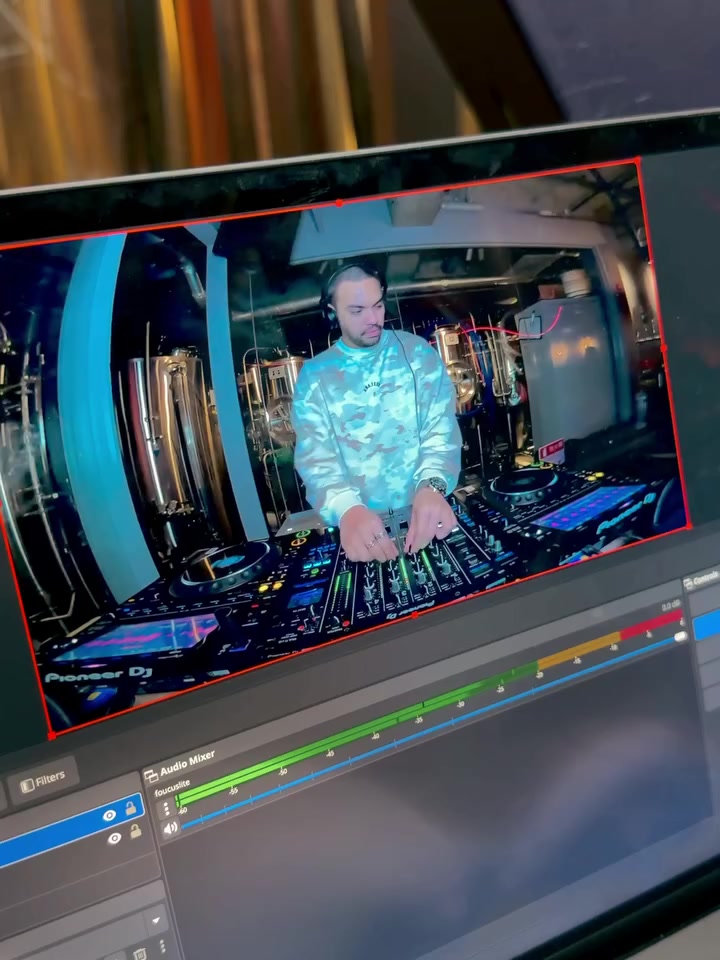Screen dimensions: 720x960
Task: Click the foucuslite source label
Action: tap(172, 787)
